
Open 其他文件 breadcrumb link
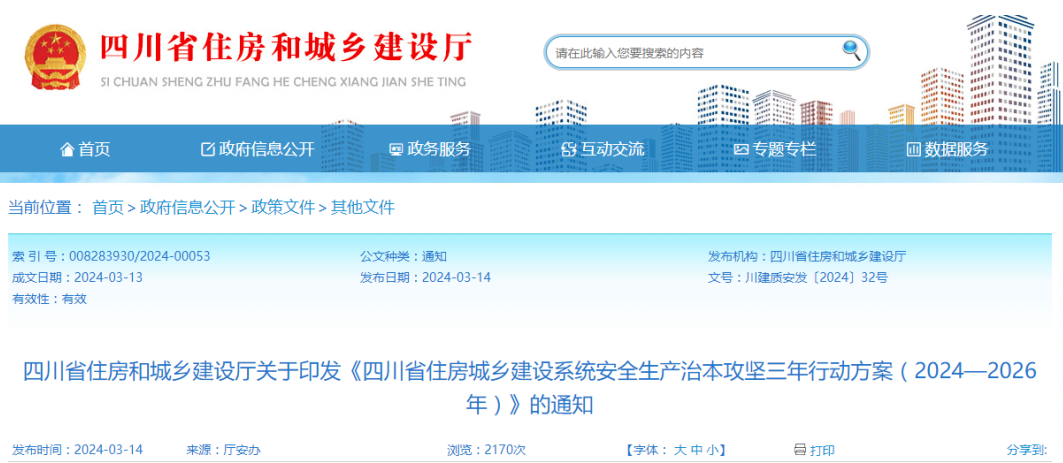[363, 207]
